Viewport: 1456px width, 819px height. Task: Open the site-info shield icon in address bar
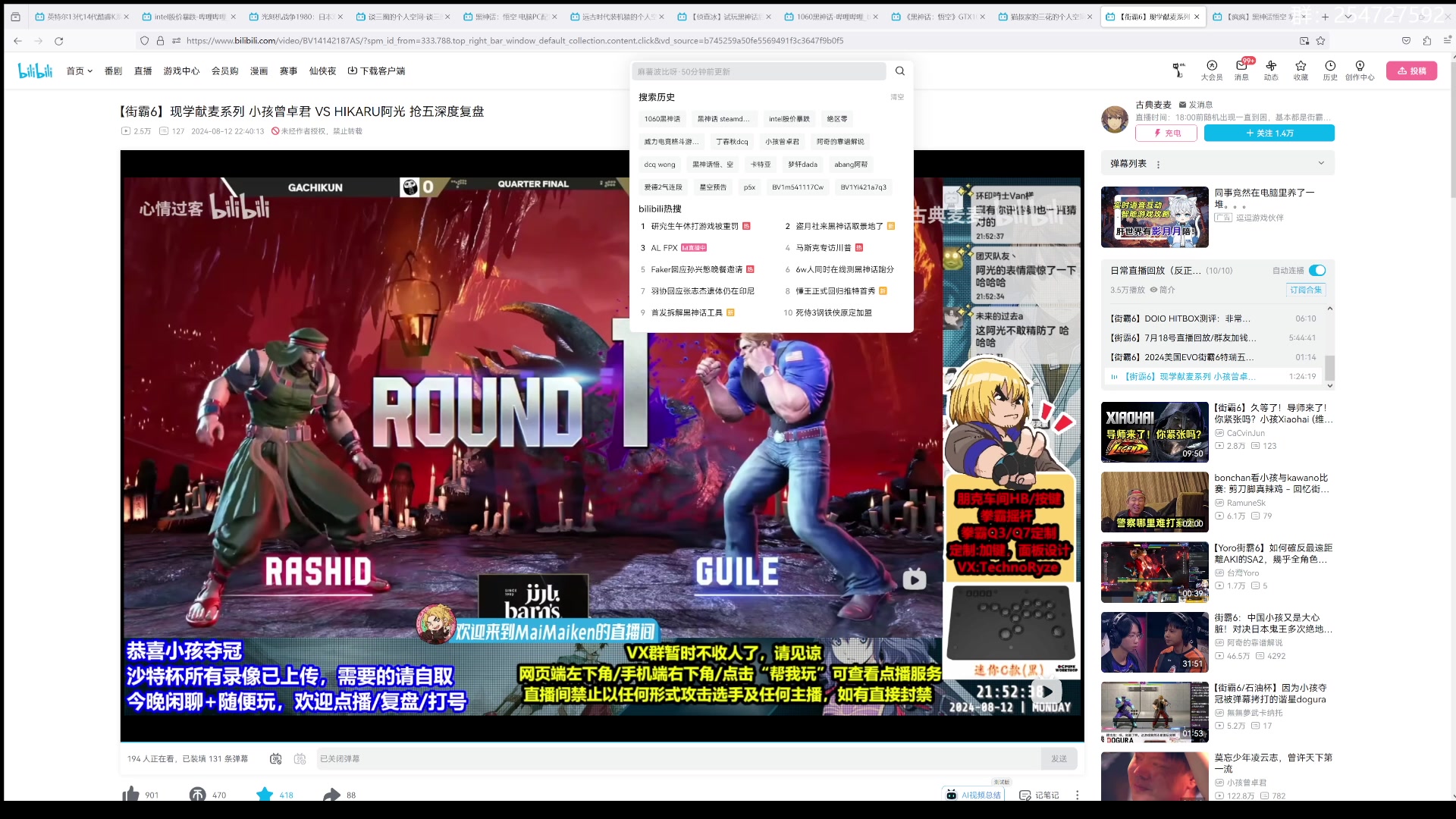pyautogui.click(x=145, y=41)
